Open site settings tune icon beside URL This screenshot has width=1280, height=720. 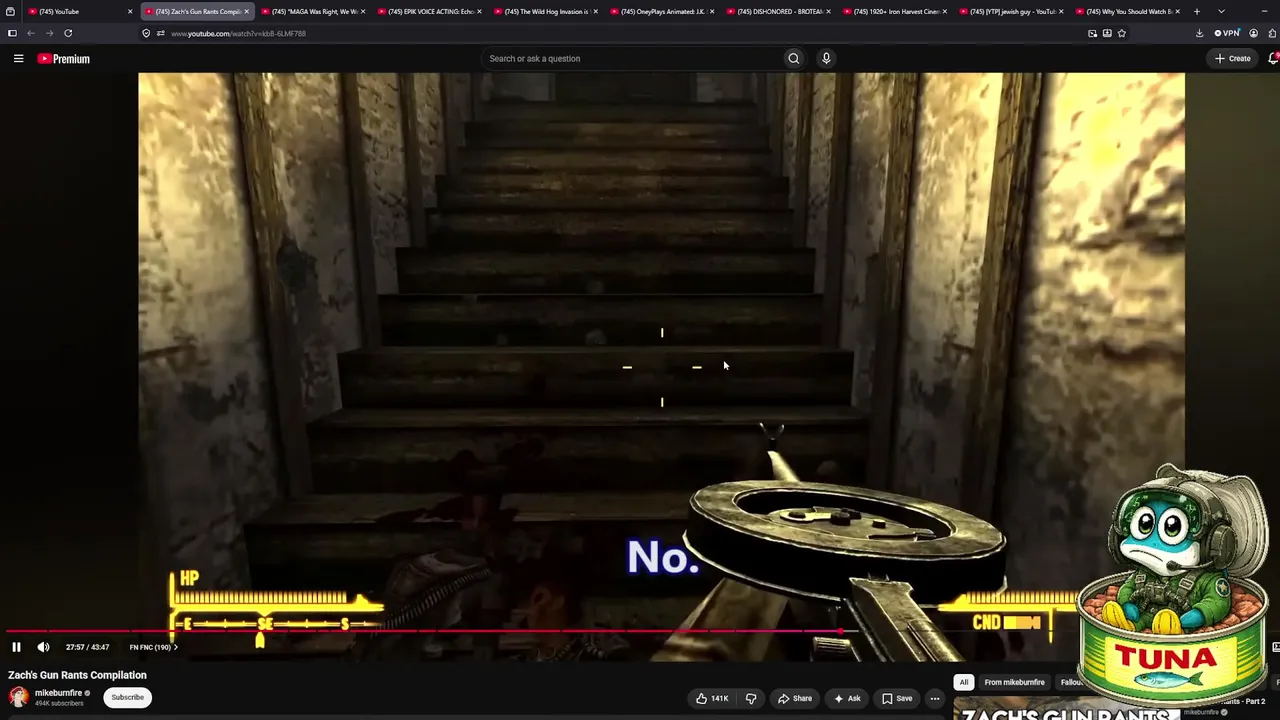click(160, 33)
